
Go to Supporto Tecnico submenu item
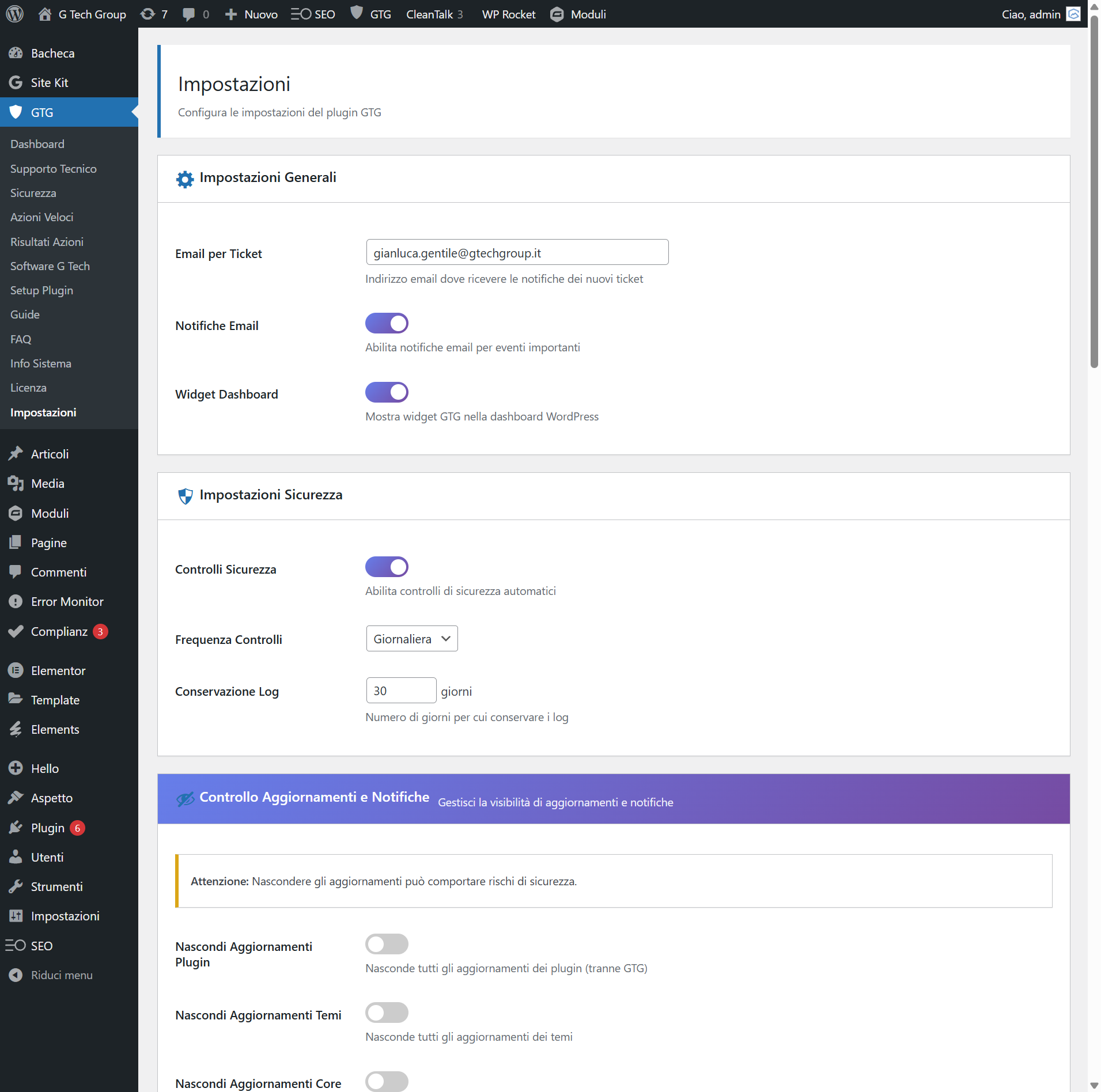(53, 169)
